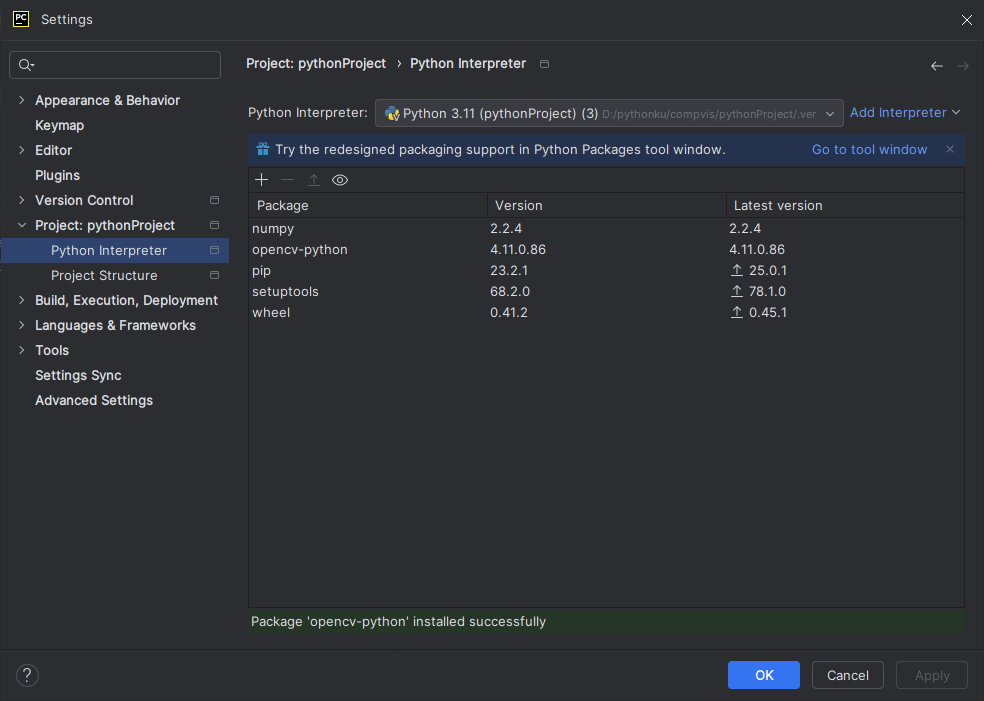
Task: Click setuptools version 68.2.0 cell
Action: point(510,291)
